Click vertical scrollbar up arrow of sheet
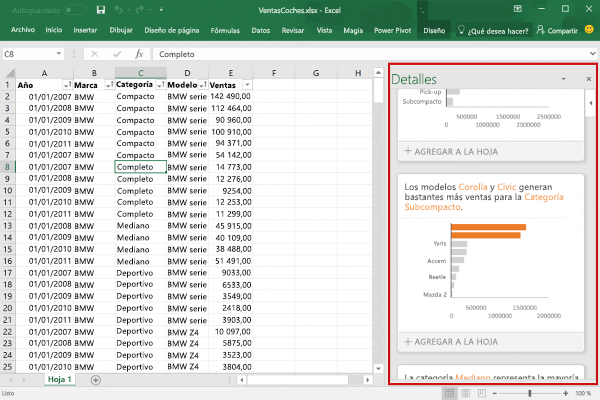This screenshot has width=600, height=400. tap(378, 72)
